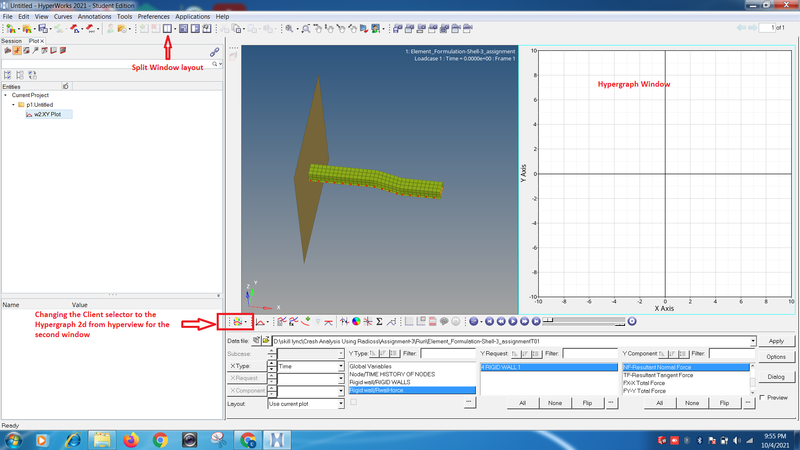
Task: Go to the first animation frame
Action: (489, 321)
